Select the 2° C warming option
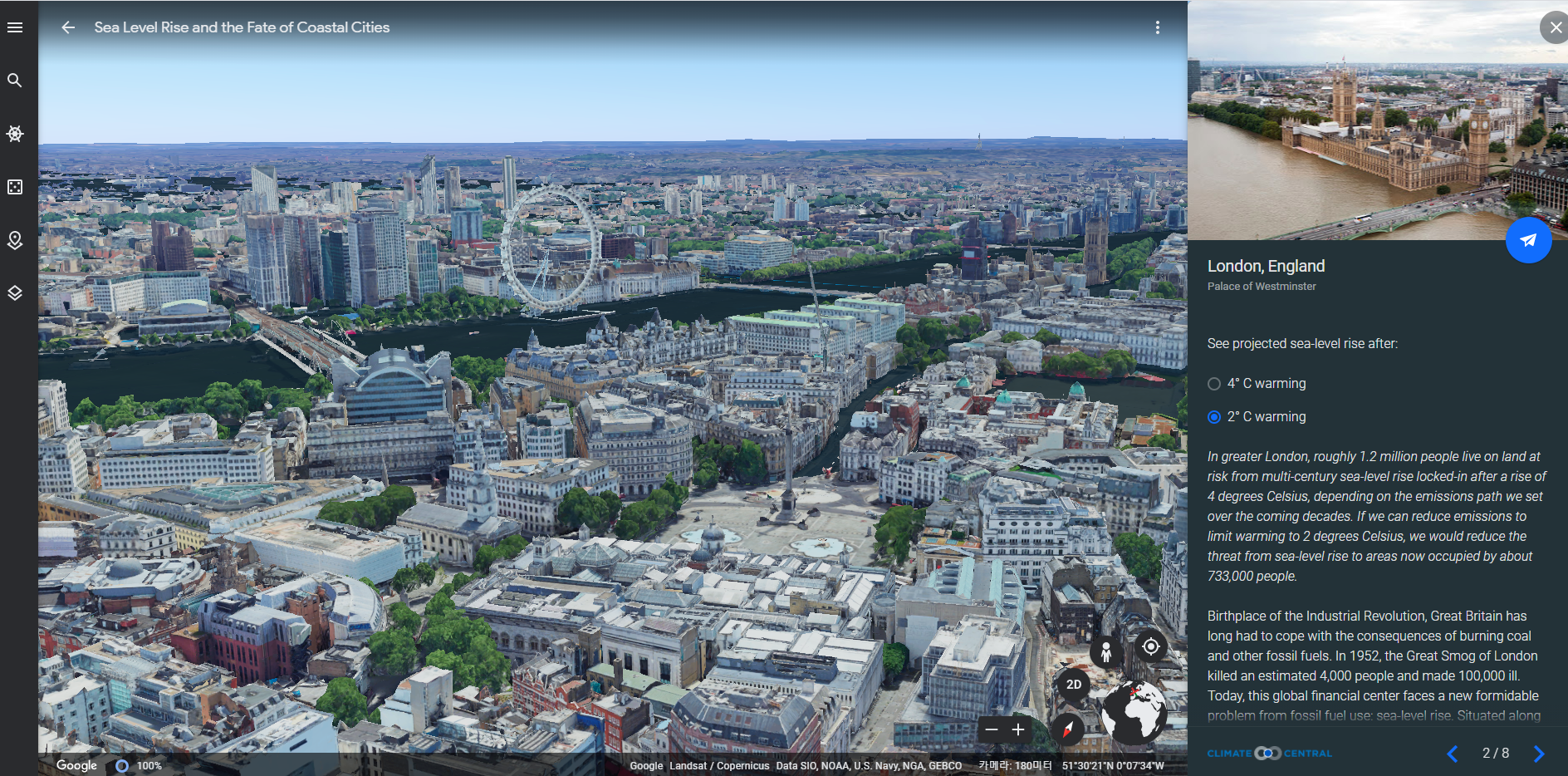This screenshot has height=776, width=1568. click(1257, 416)
